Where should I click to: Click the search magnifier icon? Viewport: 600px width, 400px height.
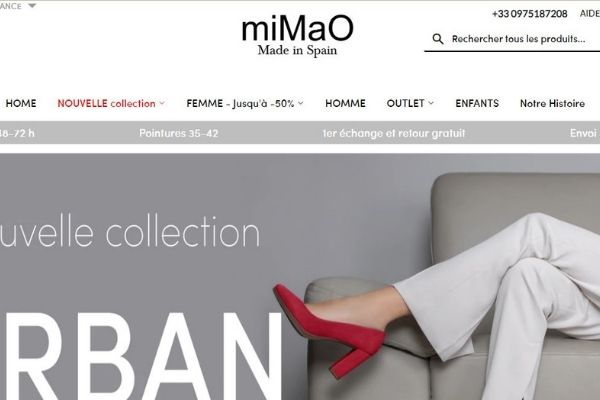[x=438, y=39]
